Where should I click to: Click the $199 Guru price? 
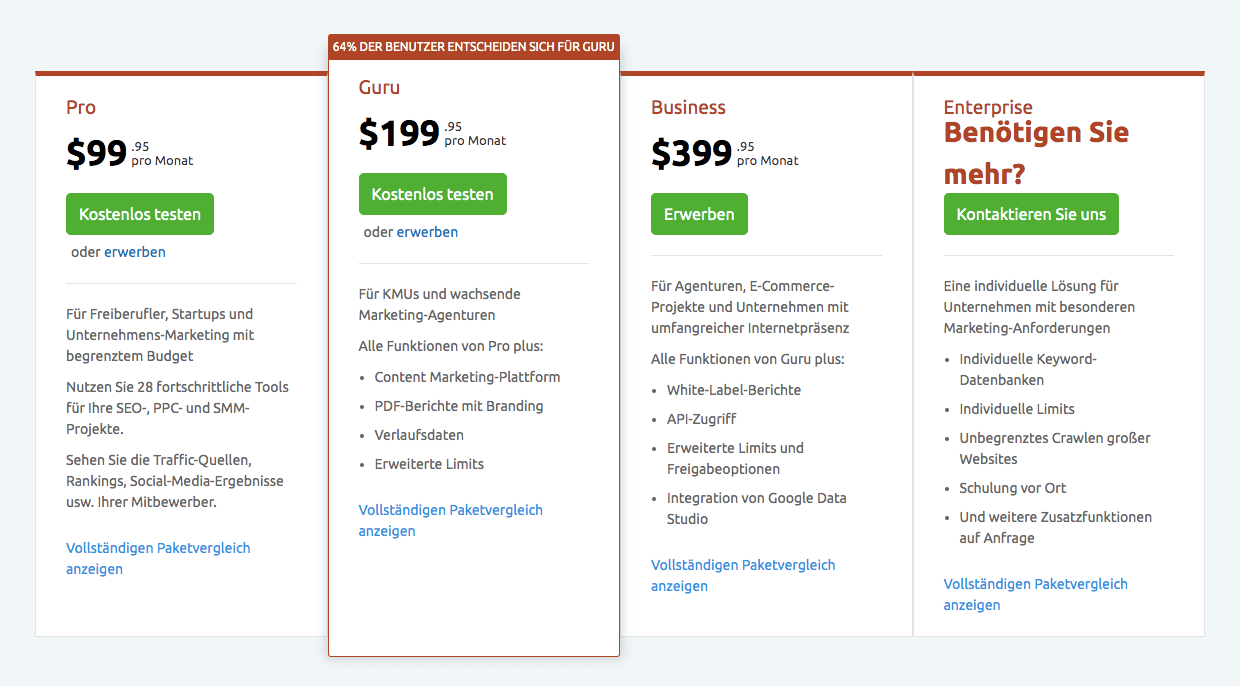tap(399, 133)
